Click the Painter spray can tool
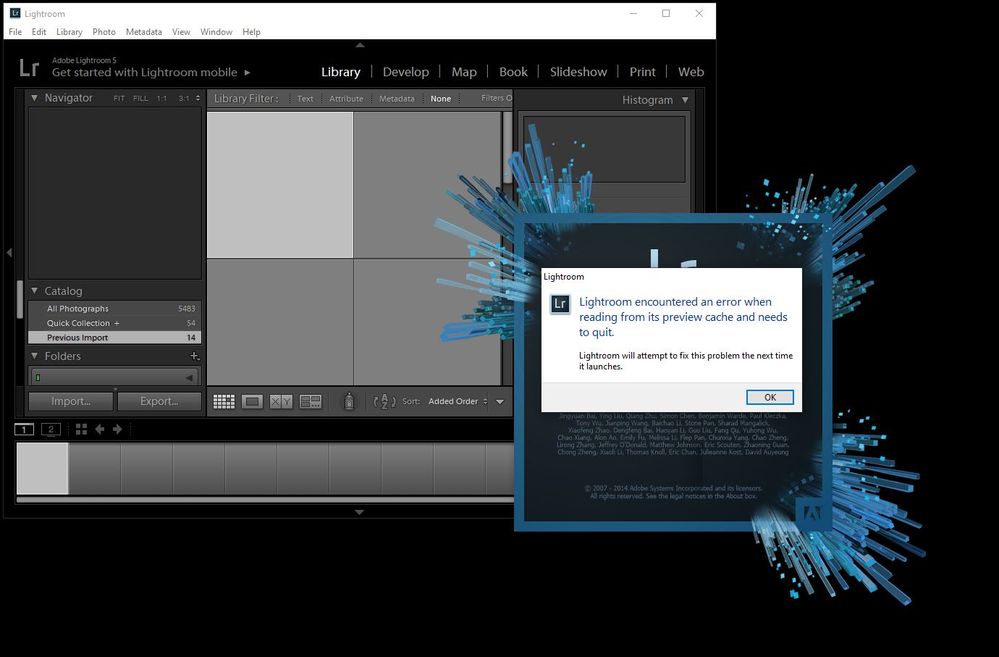Screen dimensions: 999x657 [x=349, y=401]
